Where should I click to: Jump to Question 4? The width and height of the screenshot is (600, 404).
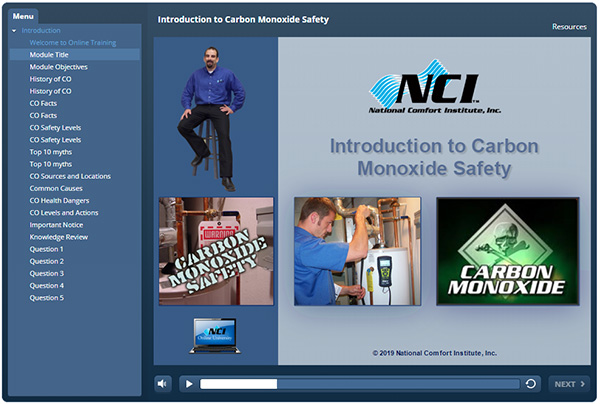click(47, 286)
